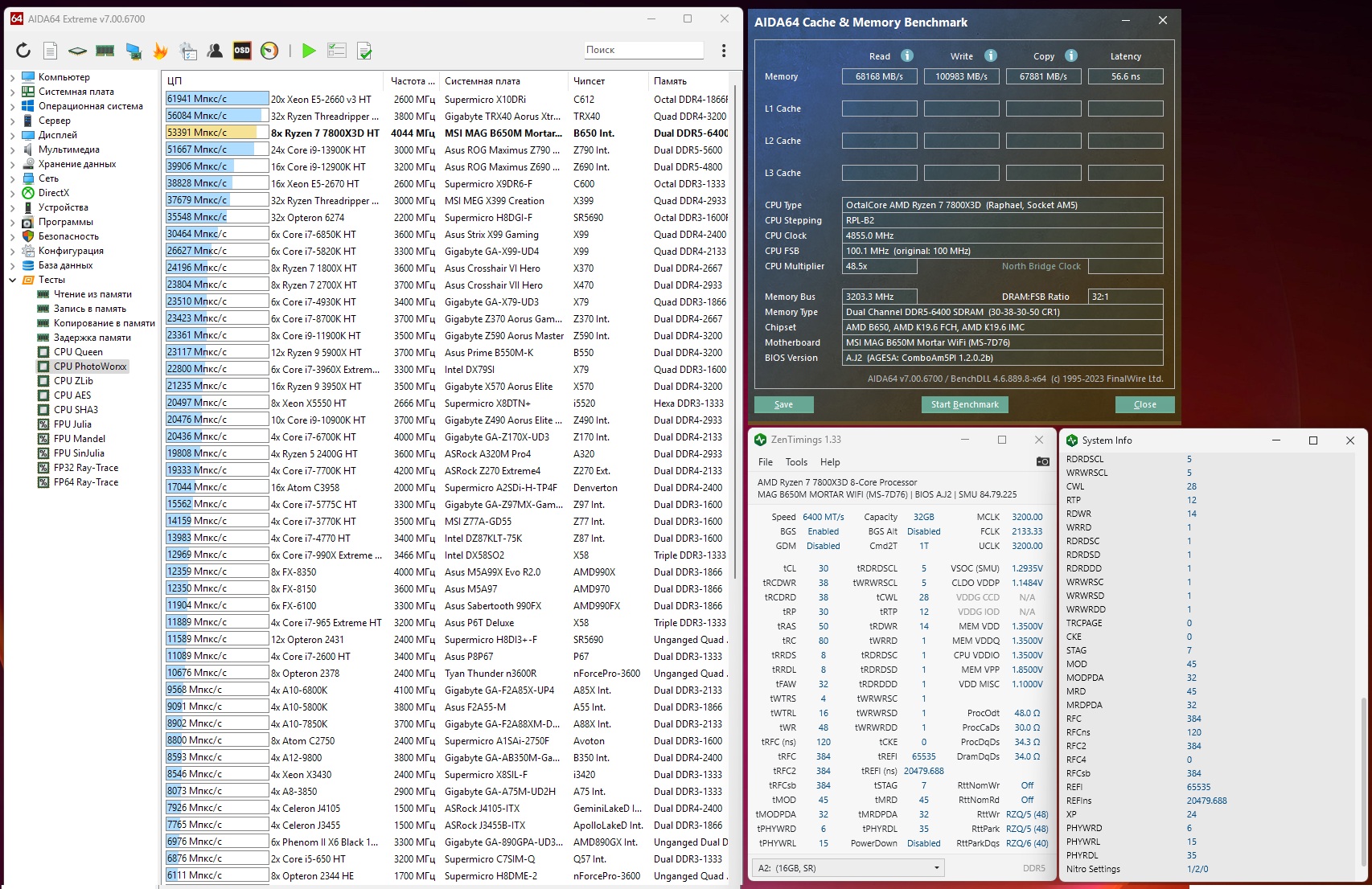Click the info icon next to Read

point(906,55)
